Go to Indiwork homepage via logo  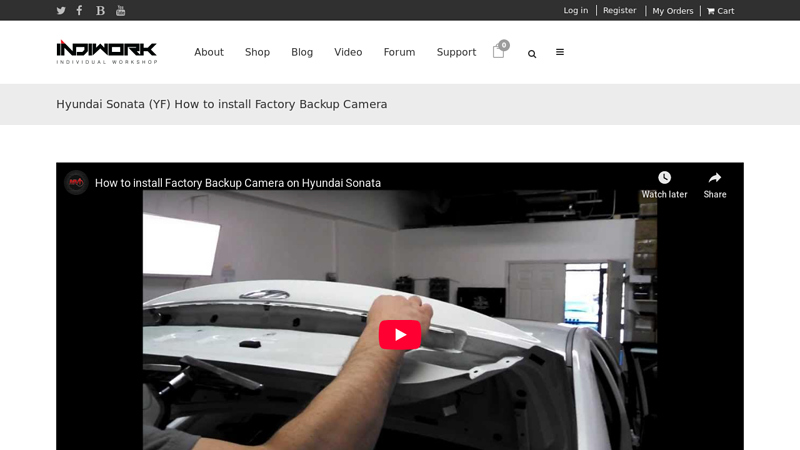[x=107, y=52]
